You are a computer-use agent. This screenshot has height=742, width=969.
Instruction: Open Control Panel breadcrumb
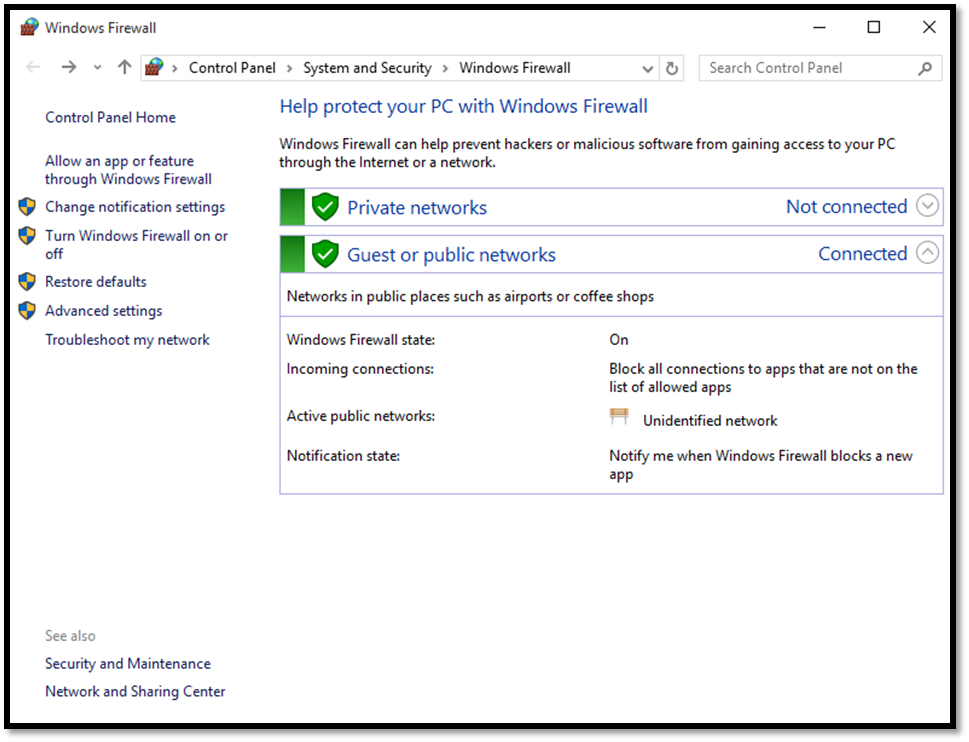pos(232,68)
